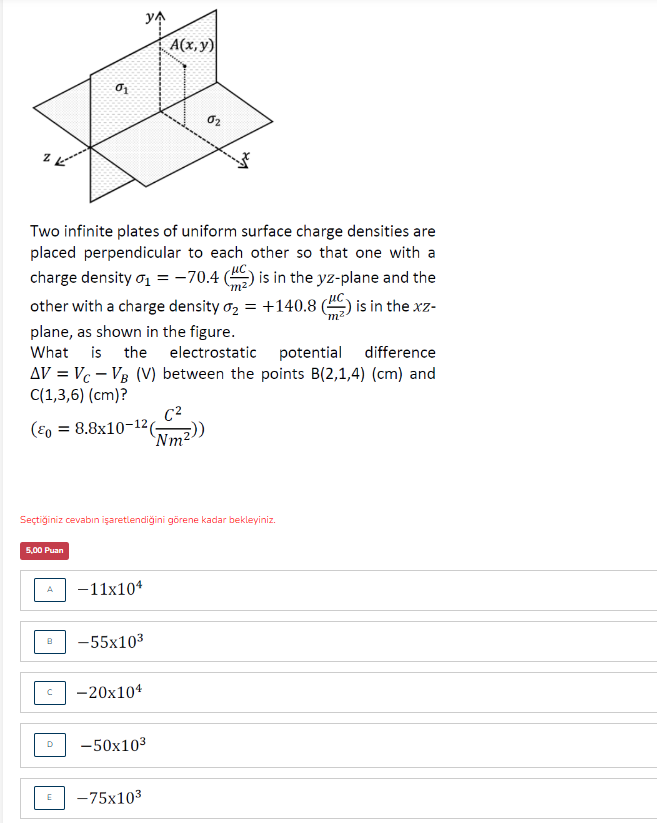
Task: Click the letter box A next to −11x10⁴
Action: 49,590
